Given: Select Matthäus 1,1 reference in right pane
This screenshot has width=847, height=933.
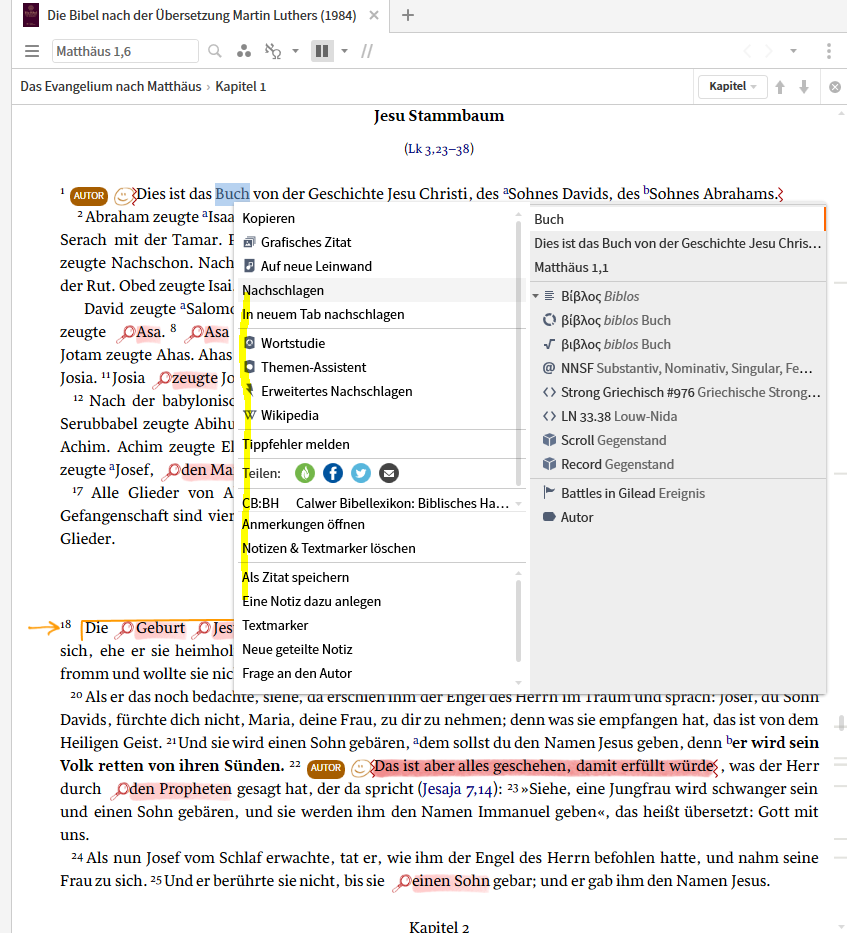Looking at the screenshot, I should (x=571, y=267).
